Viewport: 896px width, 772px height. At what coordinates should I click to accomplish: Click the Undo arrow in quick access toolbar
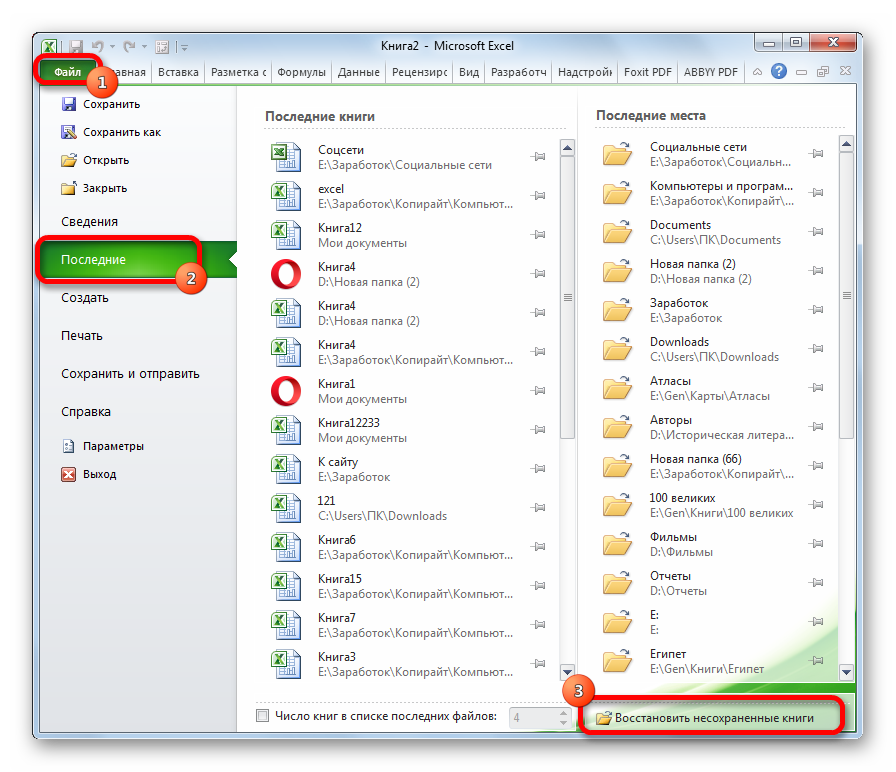coord(98,46)
